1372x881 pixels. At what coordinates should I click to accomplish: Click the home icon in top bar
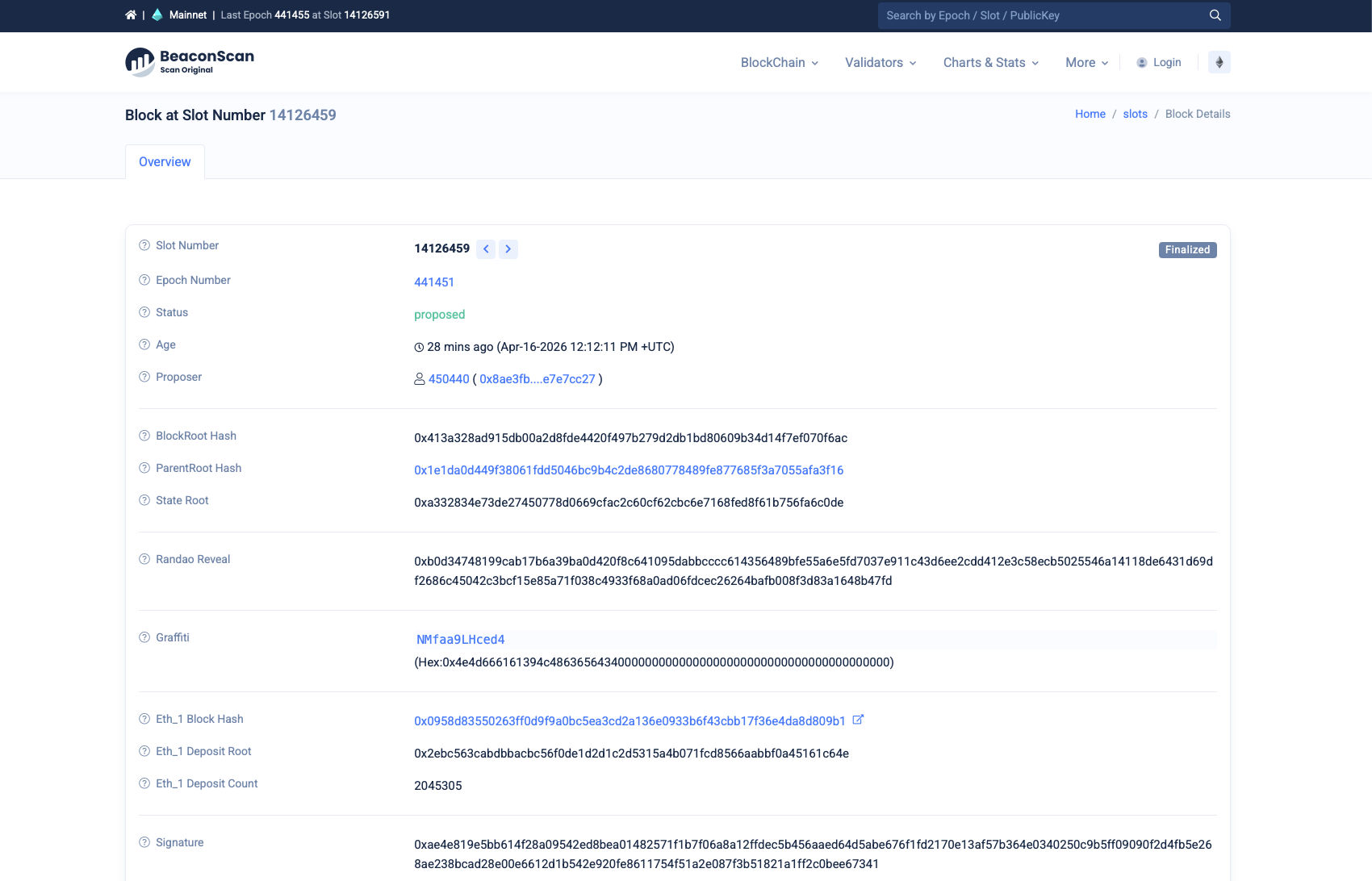[x=131, y=15]
